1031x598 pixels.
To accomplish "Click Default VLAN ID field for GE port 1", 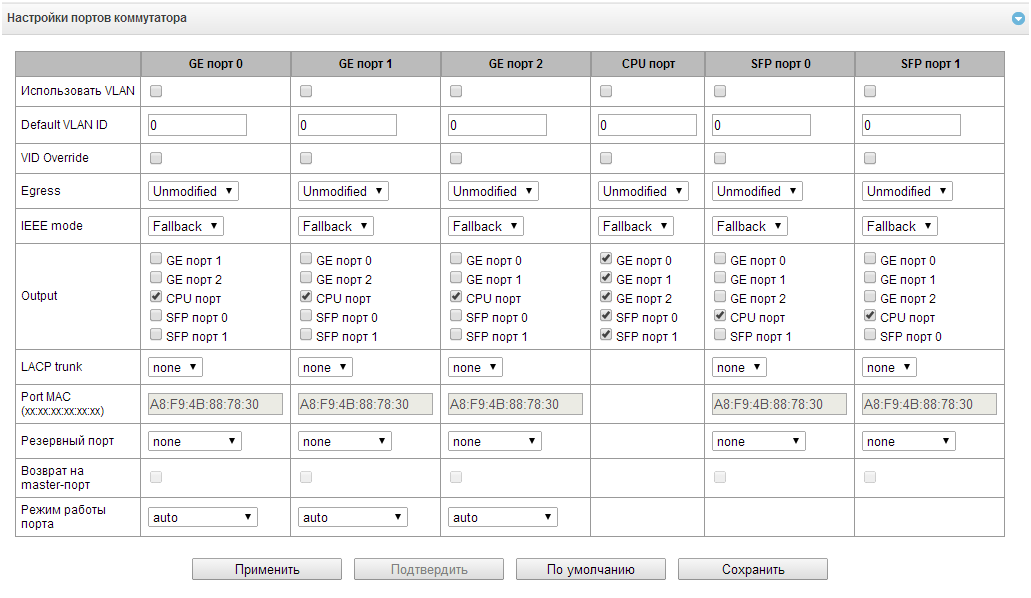I will 347,125.
